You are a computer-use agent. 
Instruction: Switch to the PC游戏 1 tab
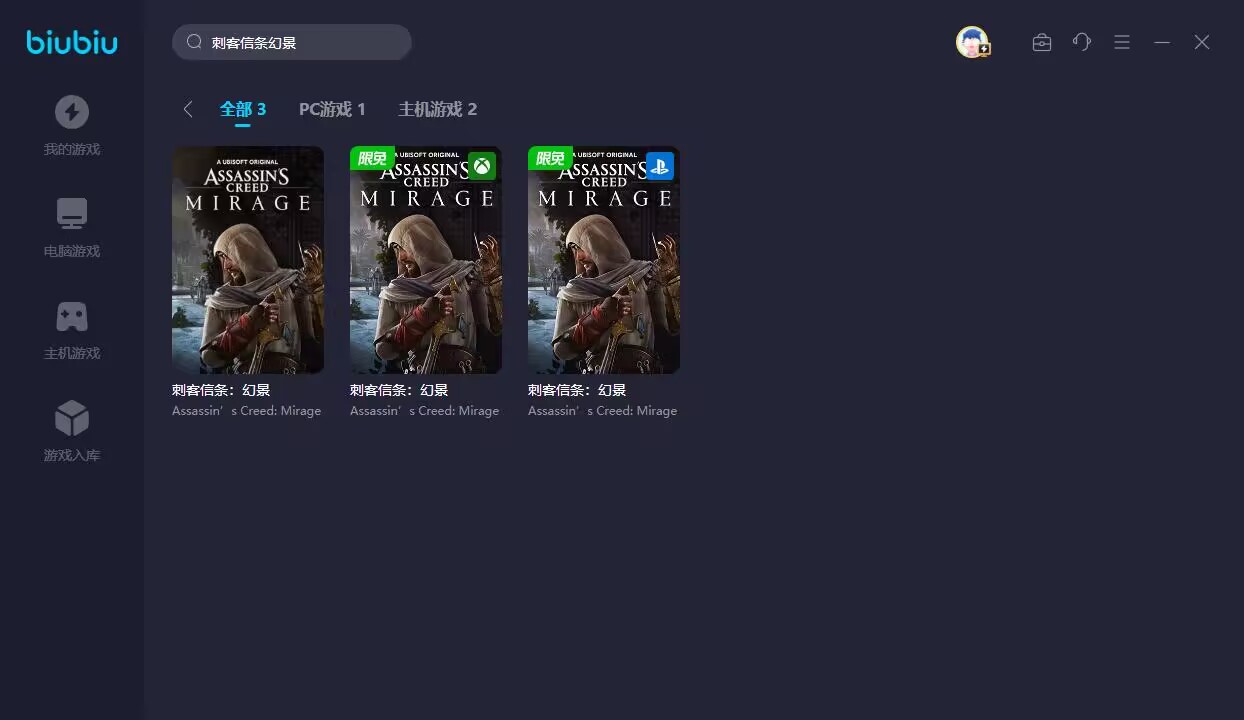[332, 109]
